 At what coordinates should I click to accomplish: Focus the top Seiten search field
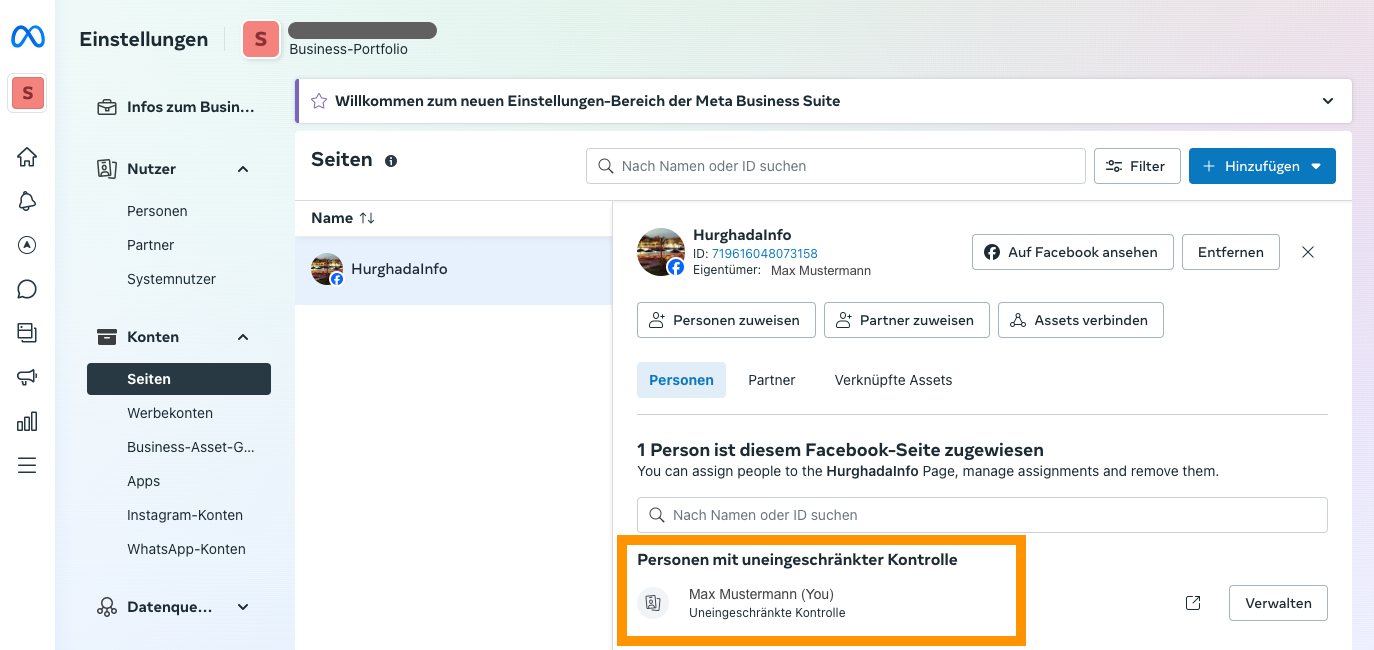pos(836,166)
